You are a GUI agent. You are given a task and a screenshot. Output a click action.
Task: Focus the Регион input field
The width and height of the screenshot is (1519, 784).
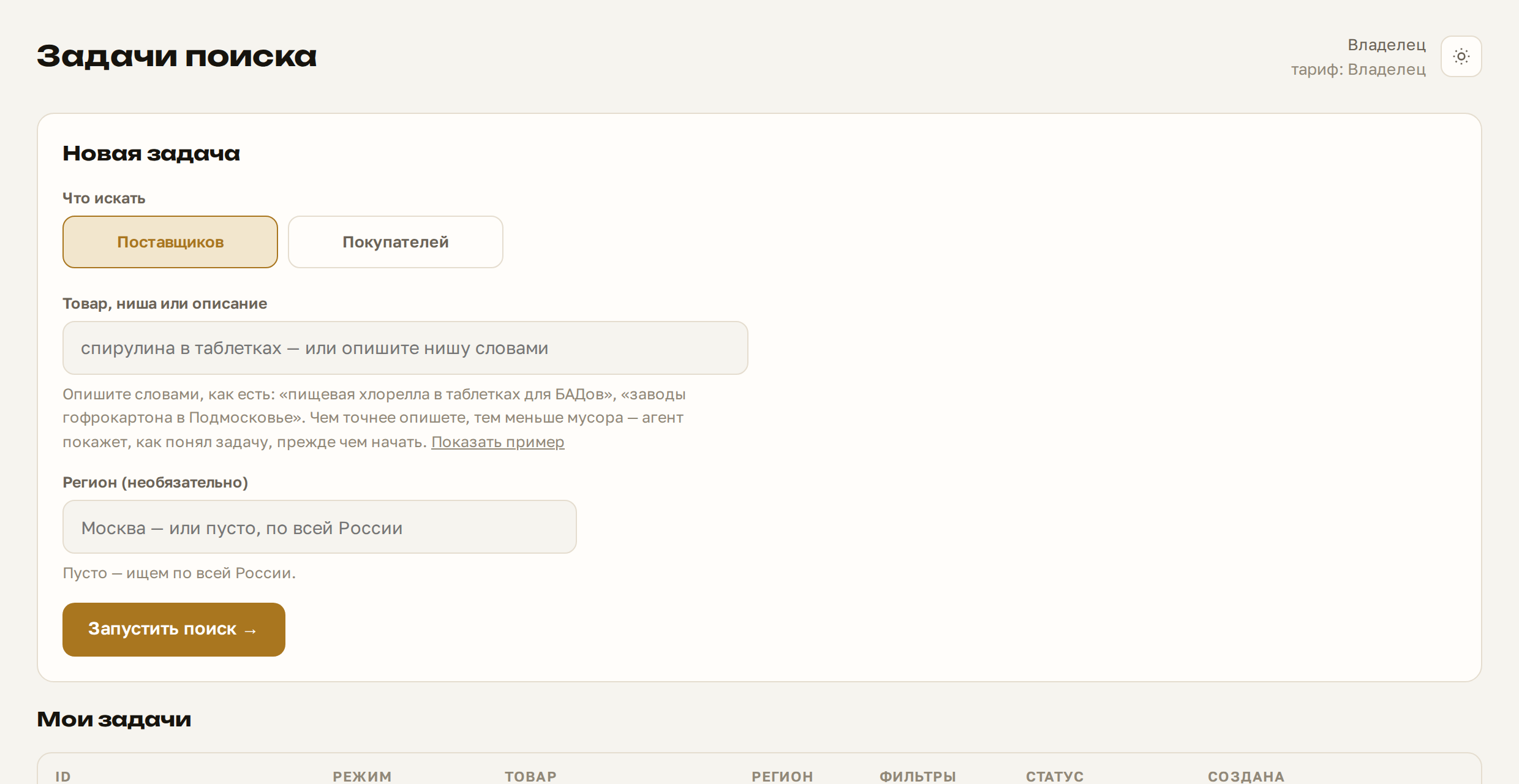[319, 527]
